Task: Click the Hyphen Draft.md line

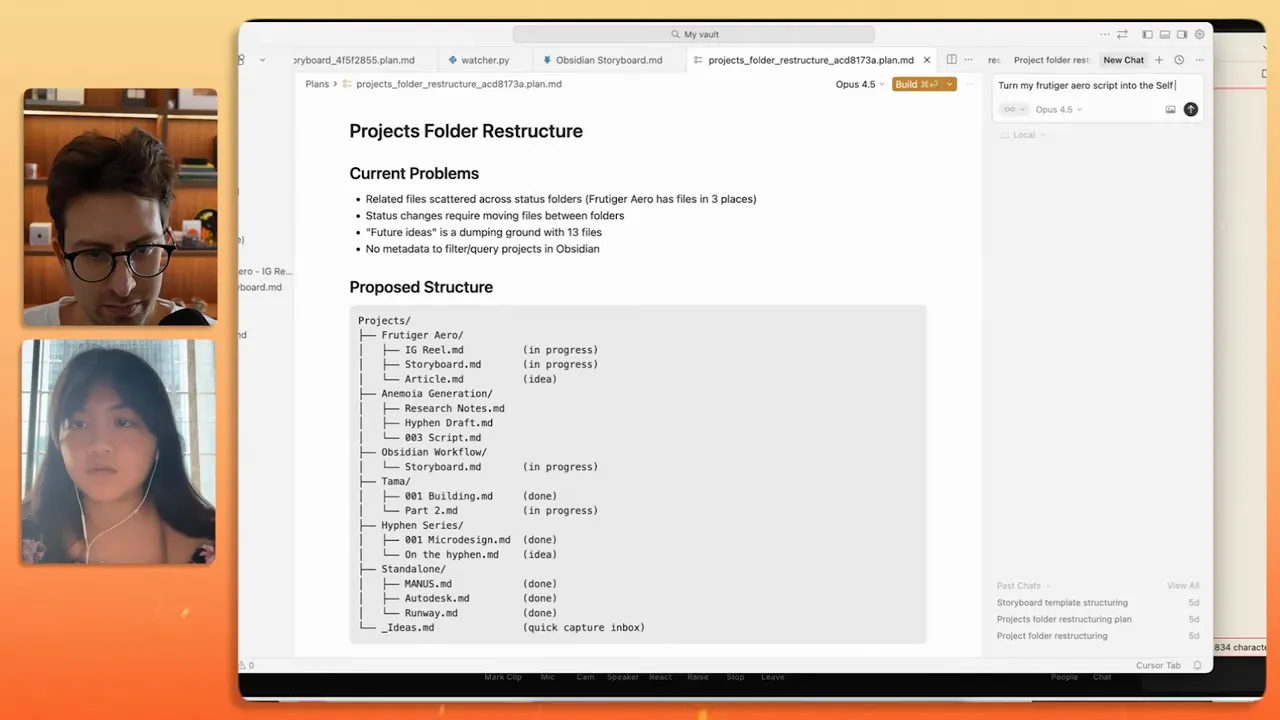Action: (448, 423)
